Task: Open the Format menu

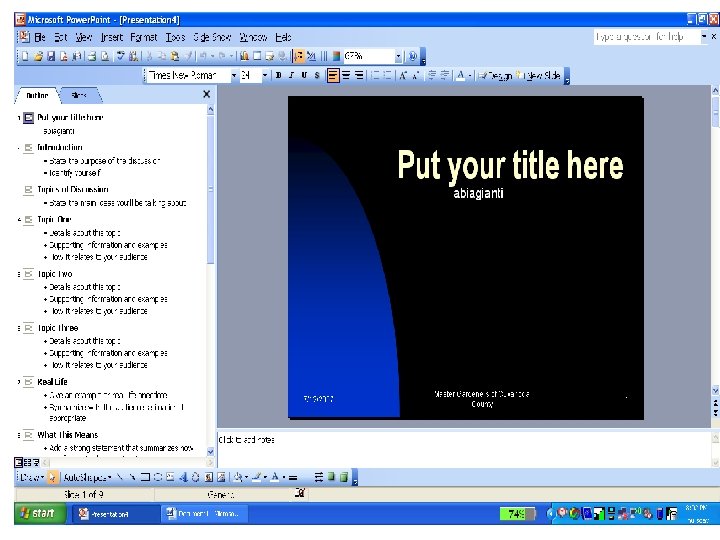Action: pyautogui.click(x=144, y=37)
